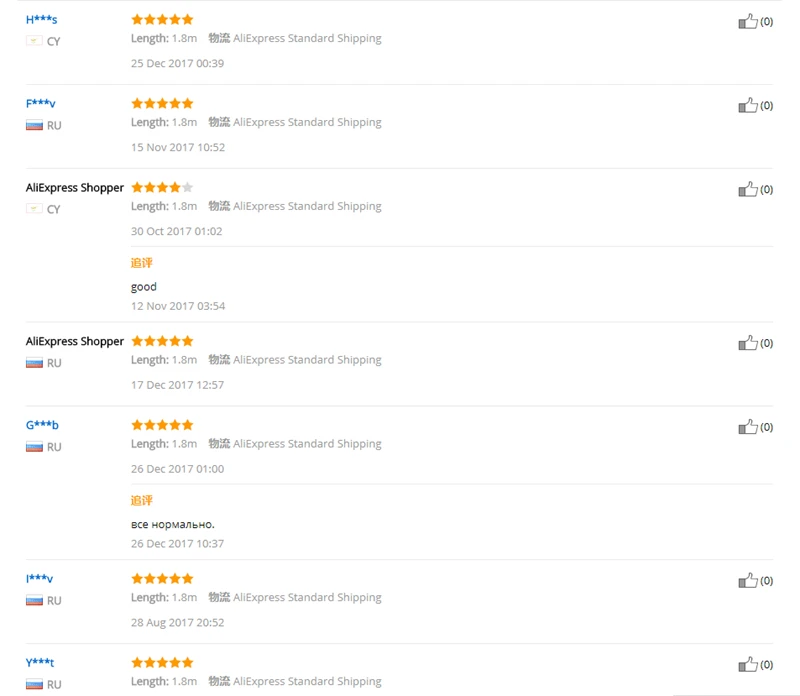Click the 'все нормально.' follow-up comment
The image size is (800, 696).
(173, 524)
